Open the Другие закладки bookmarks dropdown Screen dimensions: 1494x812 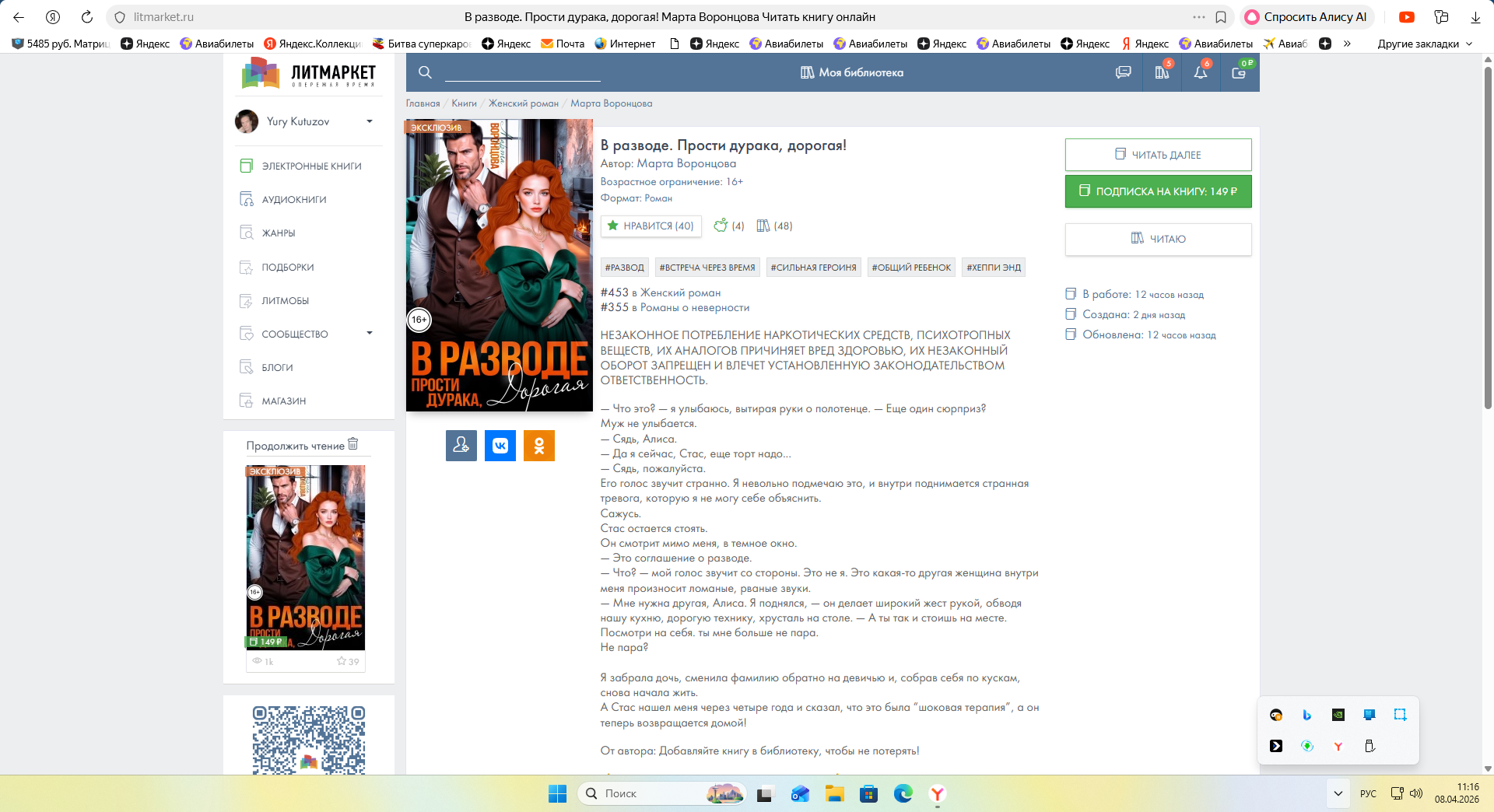[1425, 44]
